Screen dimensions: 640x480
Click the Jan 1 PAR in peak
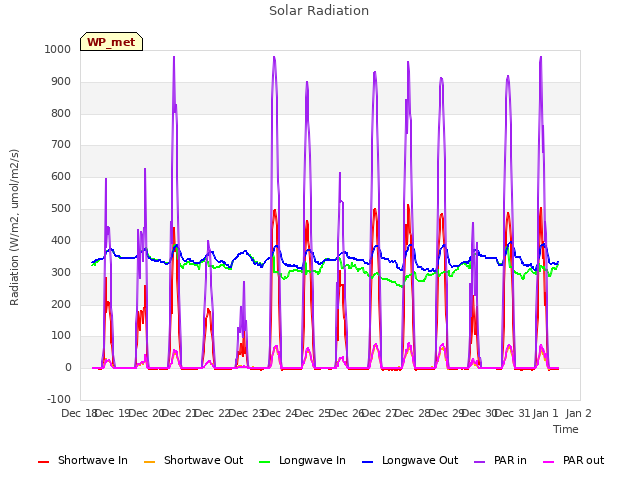point(541,57)
